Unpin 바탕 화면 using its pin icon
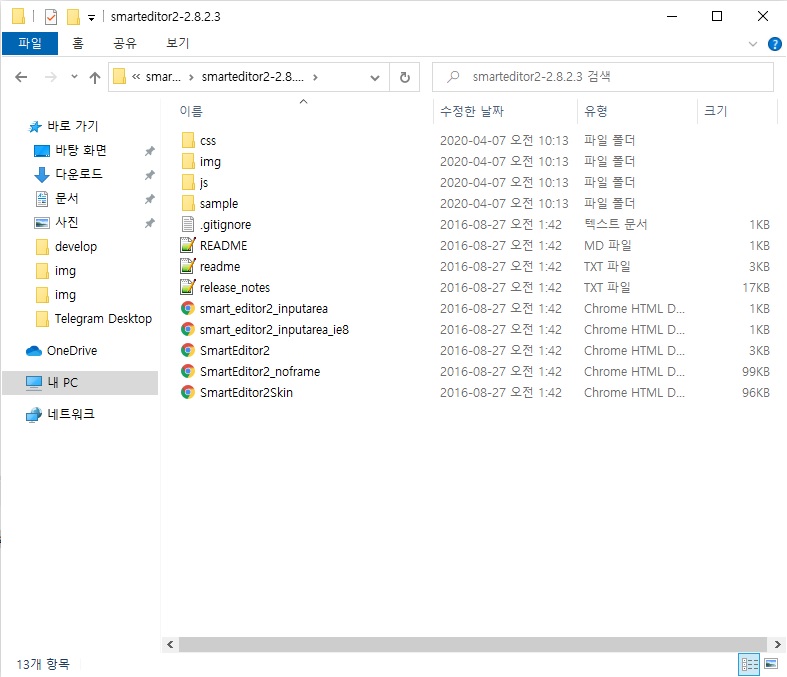Viewport: 787px width, 677px height. pyautogui.click(x=150, y=151)
